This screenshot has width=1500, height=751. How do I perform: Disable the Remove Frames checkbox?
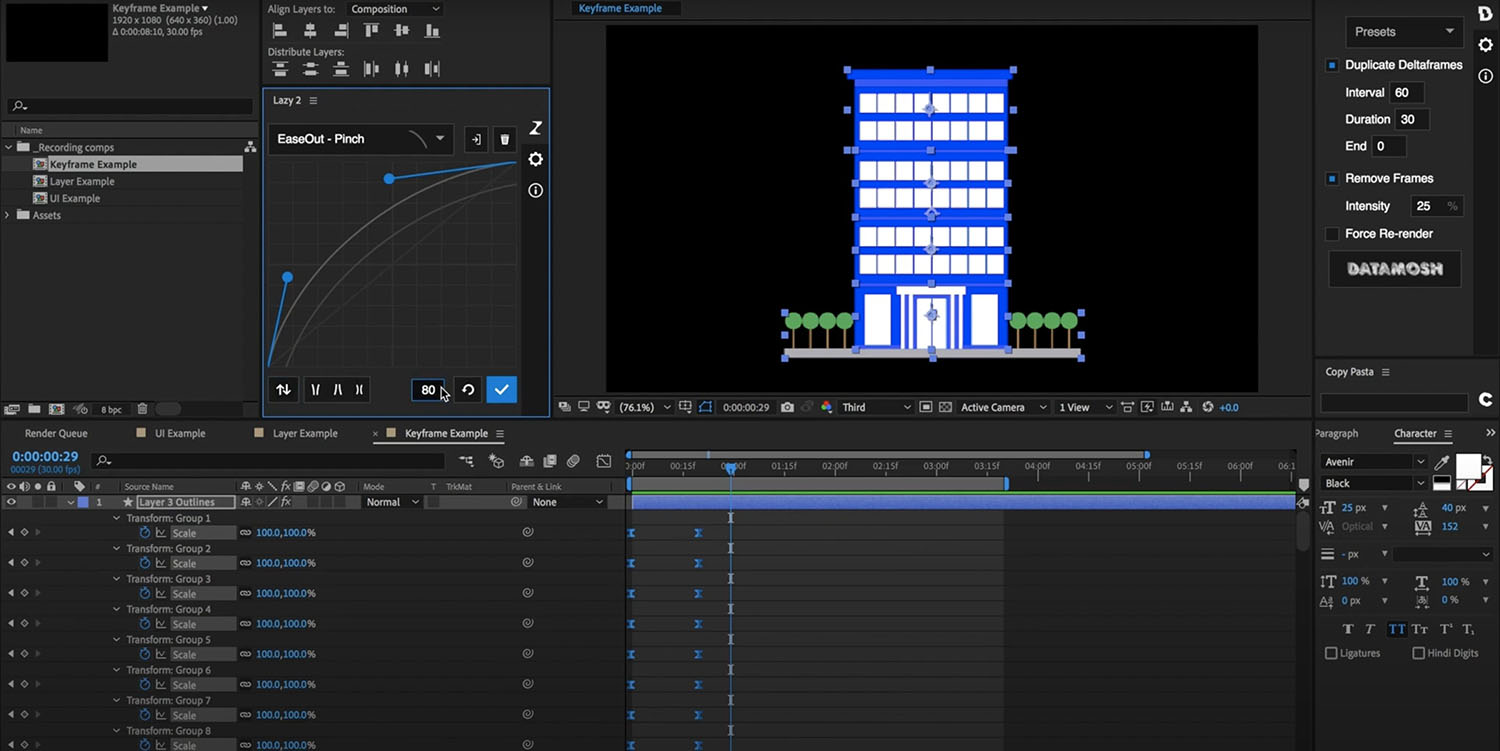(x=1332, y=179)
